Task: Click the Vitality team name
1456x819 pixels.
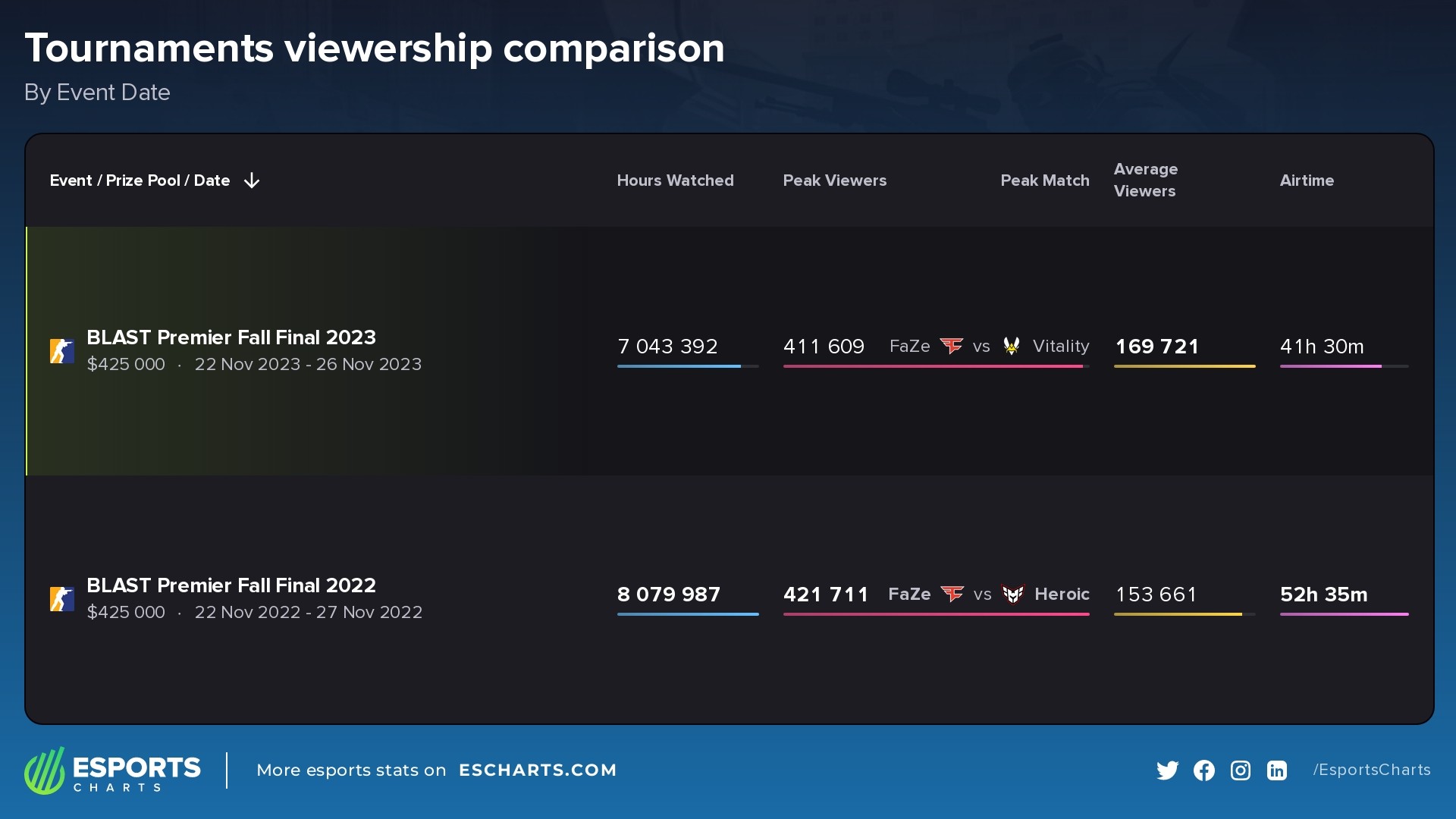Action: pos(1061,347)
